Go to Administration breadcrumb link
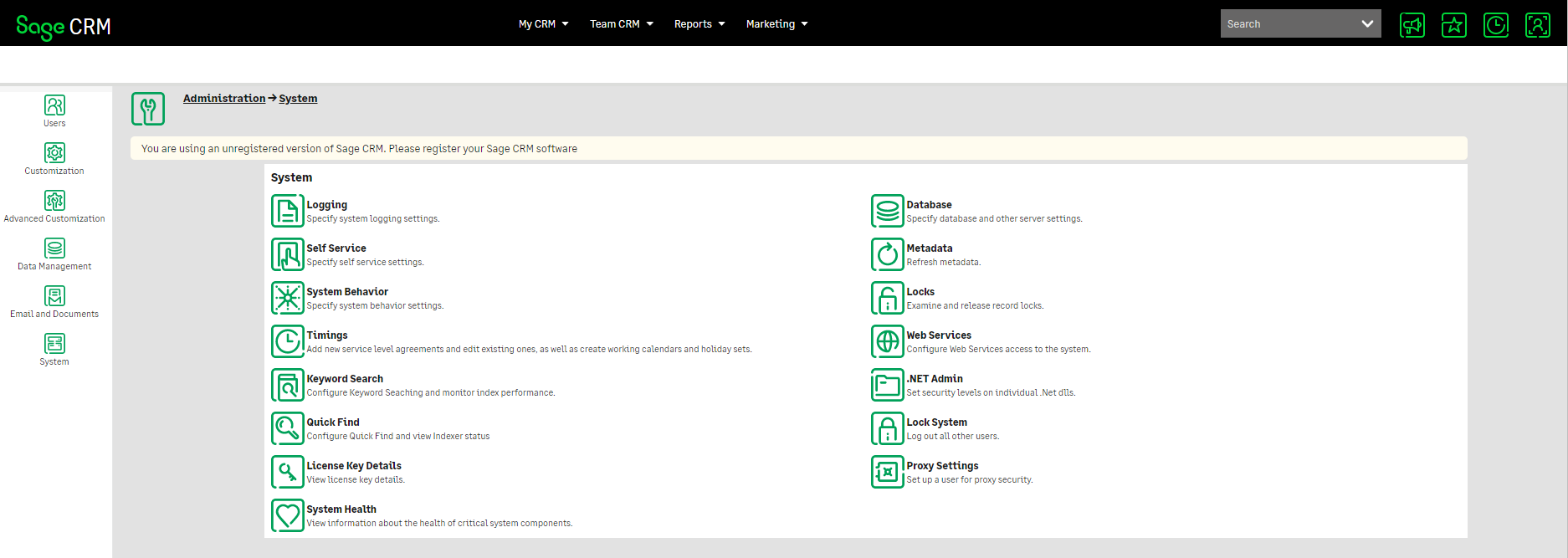This screenshot has width=1568, height=558. tap(224, 99)
